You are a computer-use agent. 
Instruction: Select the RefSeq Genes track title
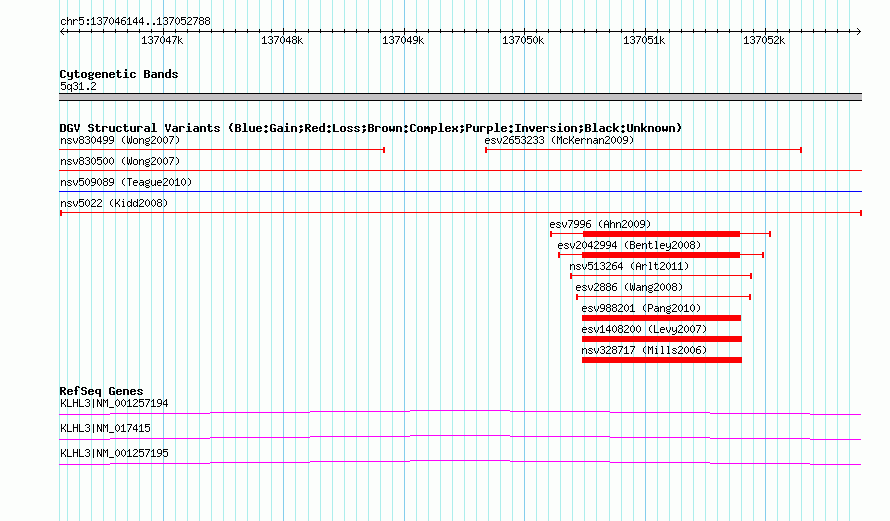click(101, 391)
